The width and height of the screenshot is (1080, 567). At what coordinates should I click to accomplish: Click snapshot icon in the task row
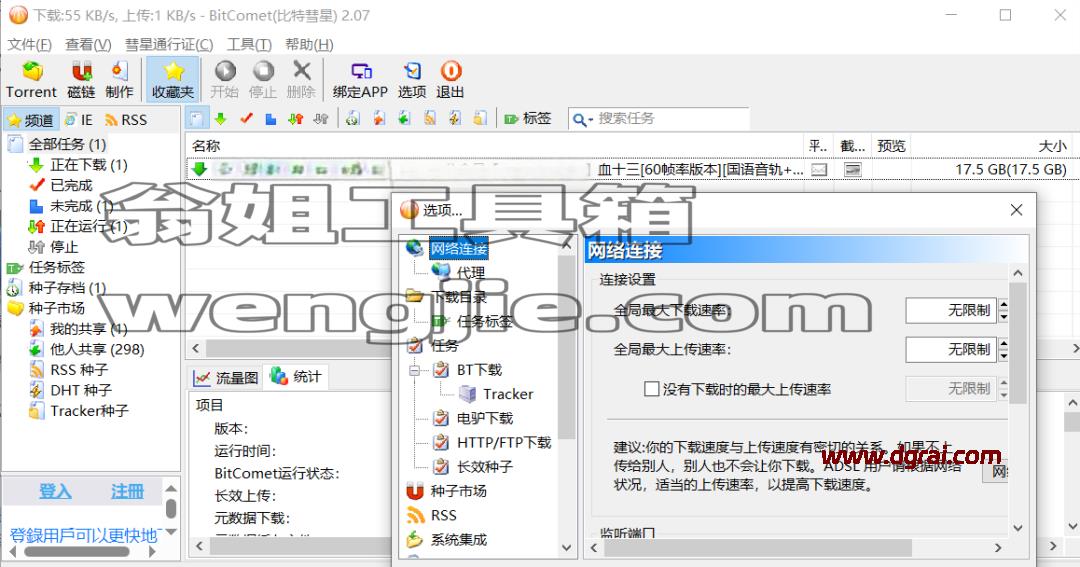coord(853,169)
